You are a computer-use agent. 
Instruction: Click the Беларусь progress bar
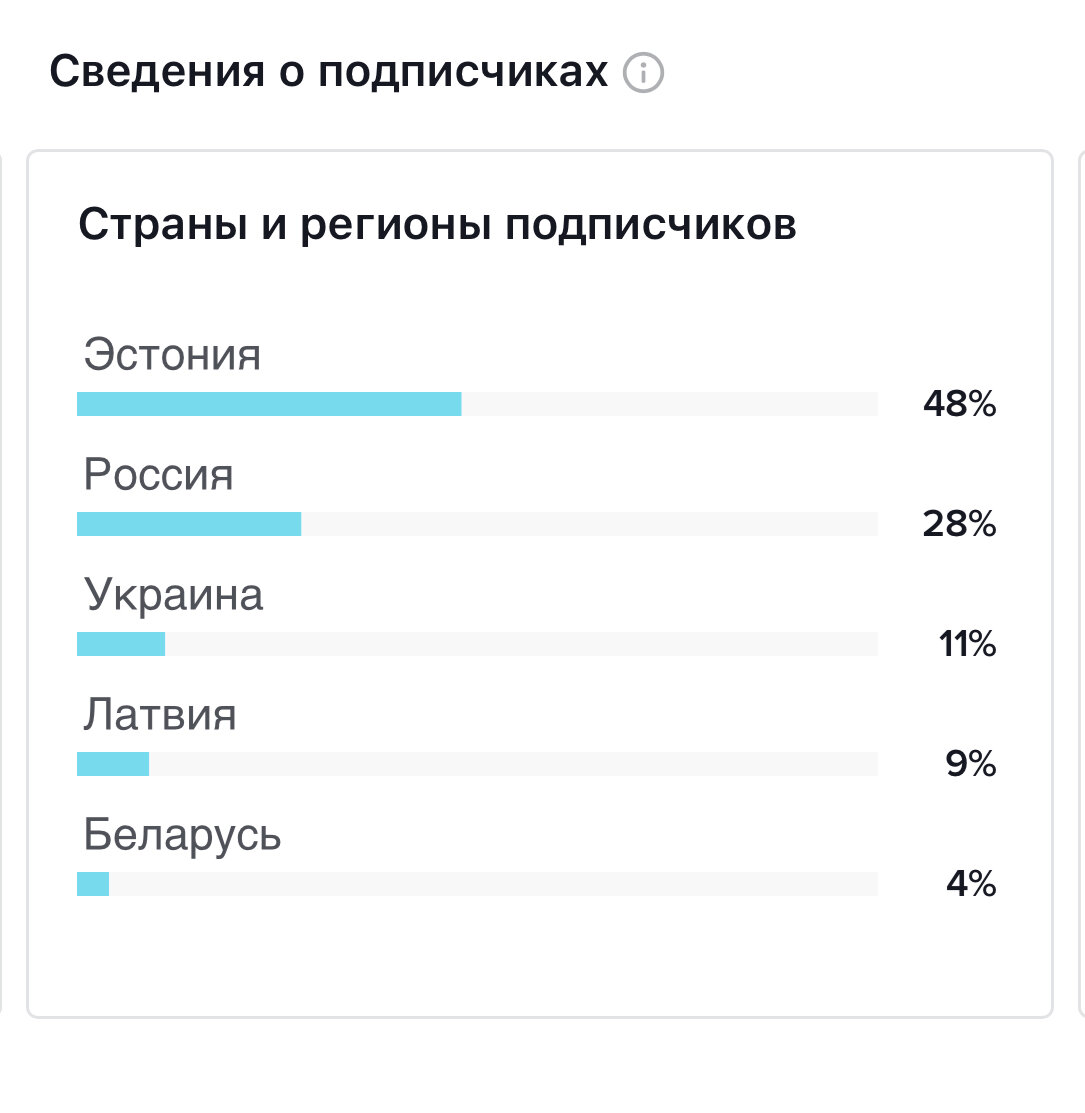pyautogui.click(x=94, y=883)
